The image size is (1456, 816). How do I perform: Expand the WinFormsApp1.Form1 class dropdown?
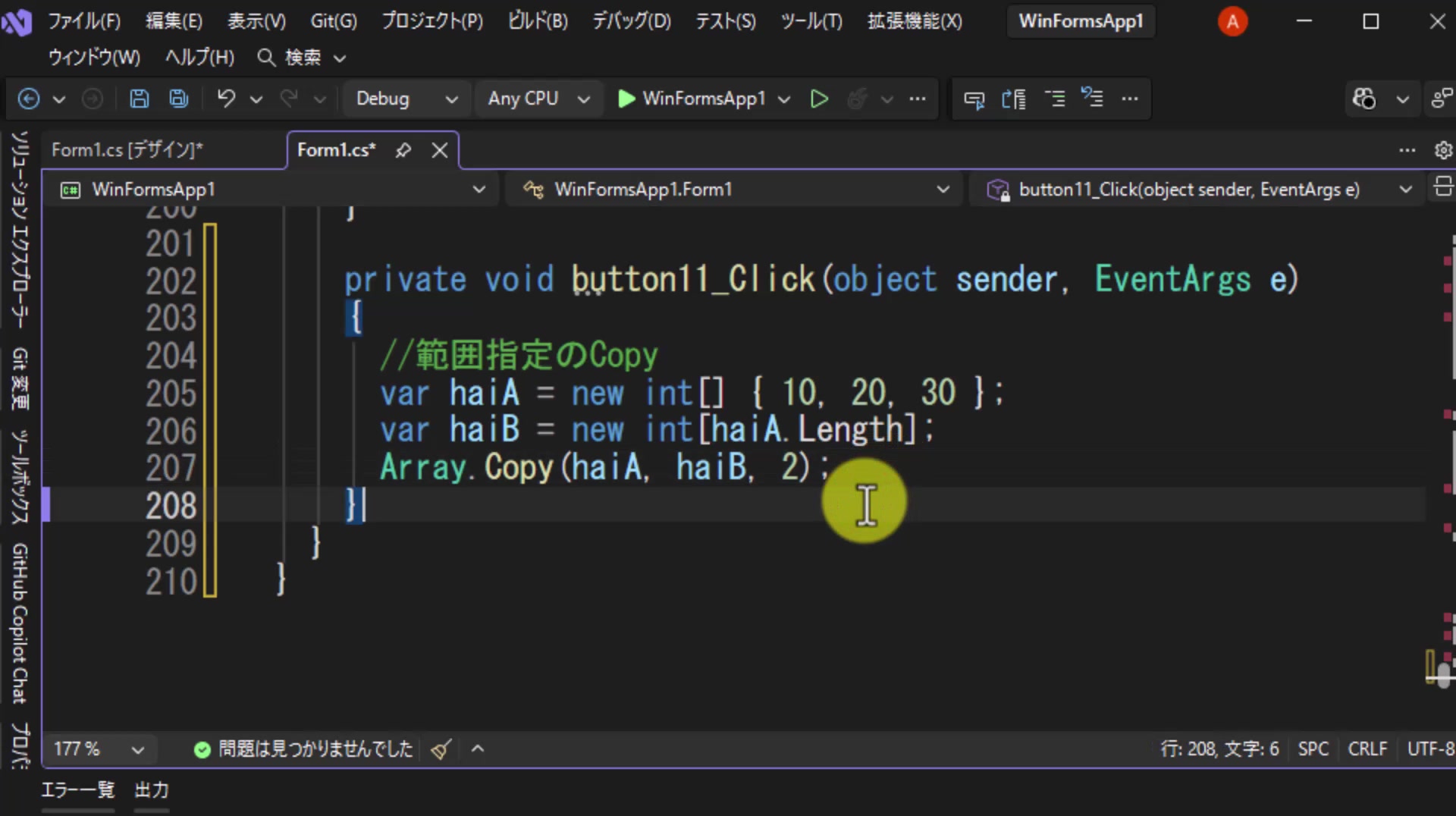click(x=943, y=190)
